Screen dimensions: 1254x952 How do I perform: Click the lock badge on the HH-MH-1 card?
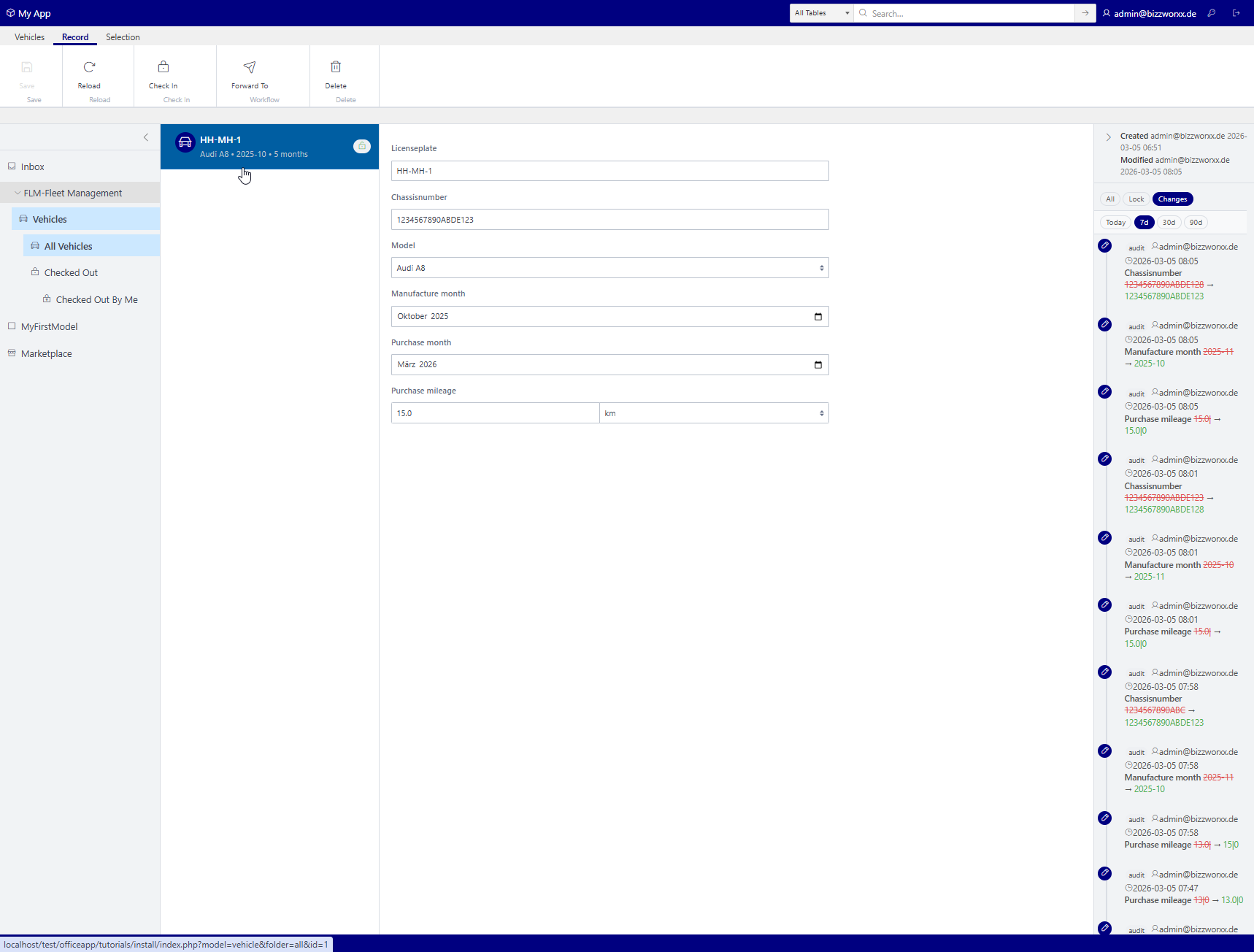coord(362,146)
